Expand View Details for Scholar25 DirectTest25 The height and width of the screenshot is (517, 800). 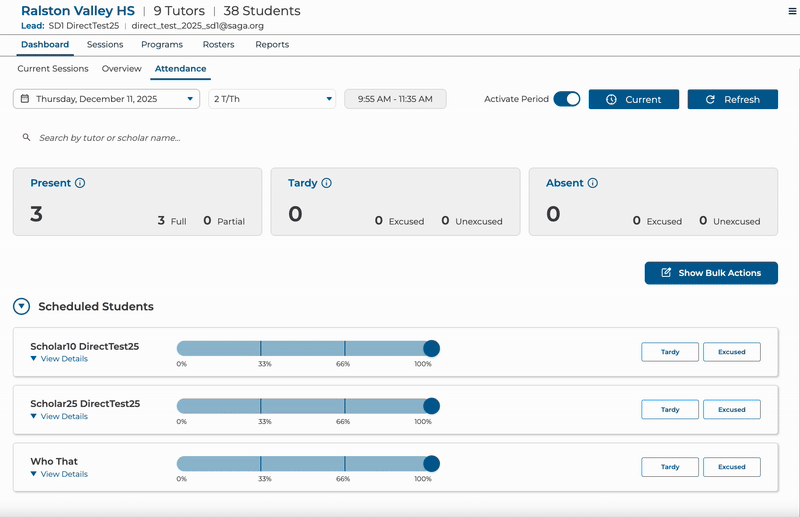point(59,416)
